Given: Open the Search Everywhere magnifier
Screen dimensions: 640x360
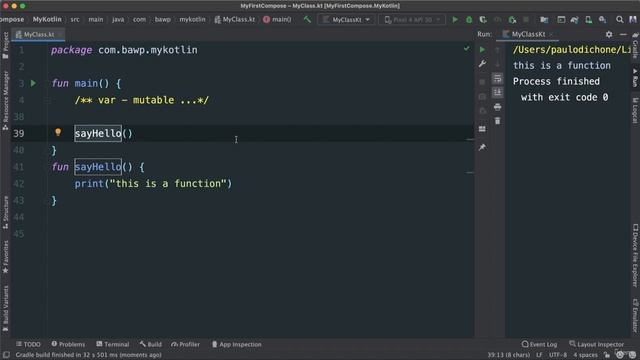Looking at the screenshot, I should (x=620, y=20).
